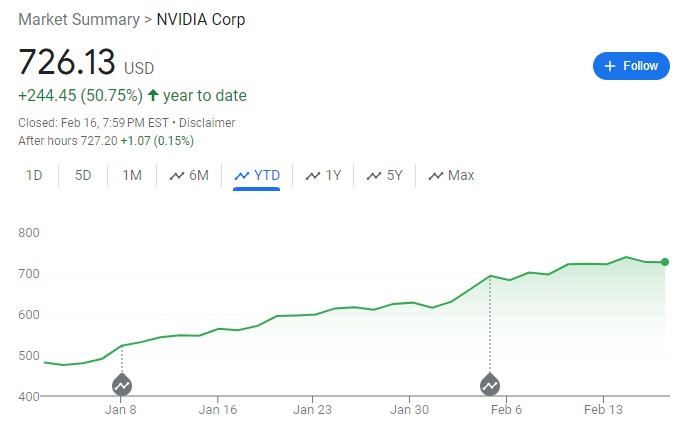Click the green endpoint dot on chart
694x431 pixels.
(665, 262)
